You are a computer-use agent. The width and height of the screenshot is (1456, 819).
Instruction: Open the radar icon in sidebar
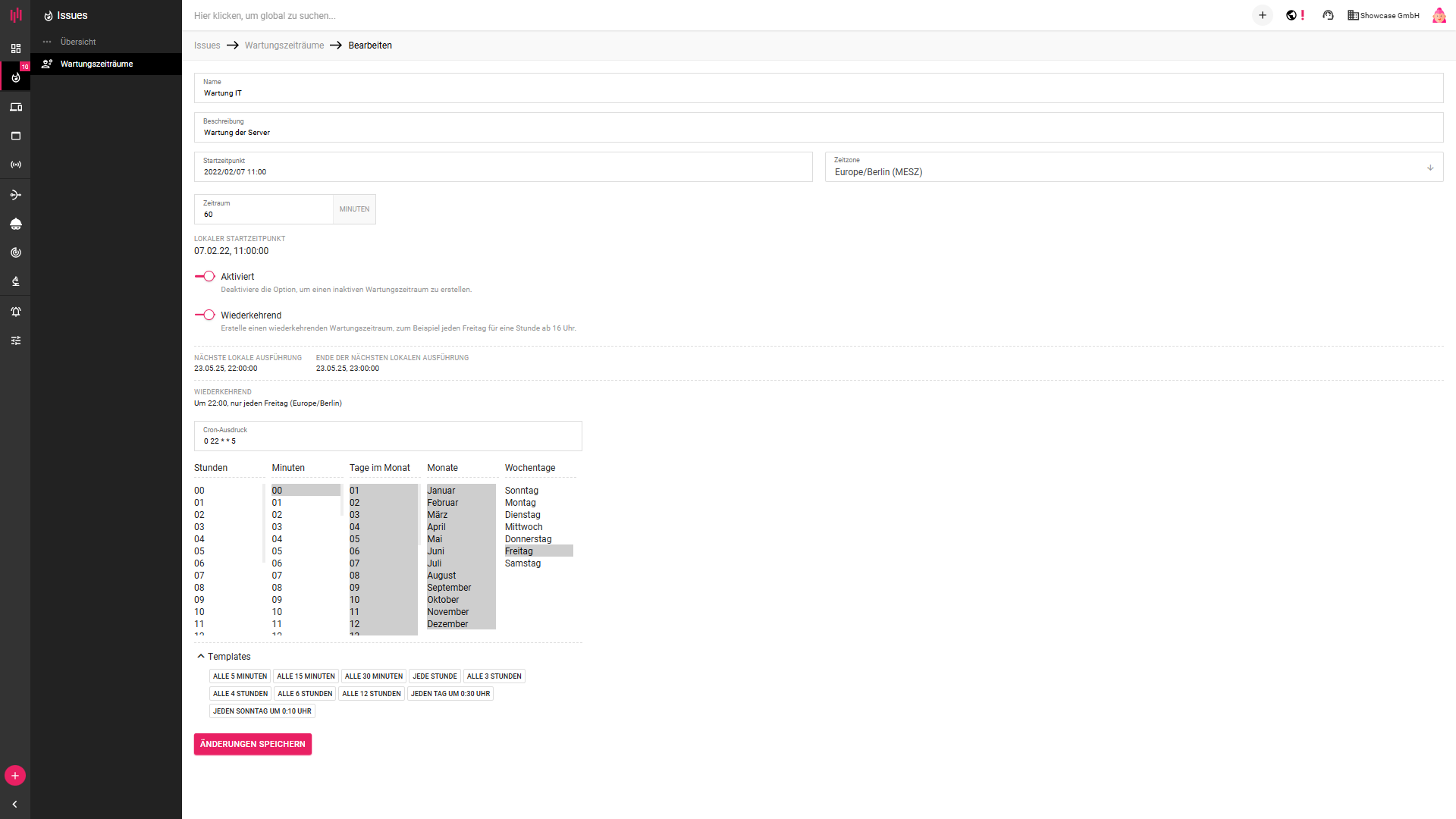pos(15,253)
